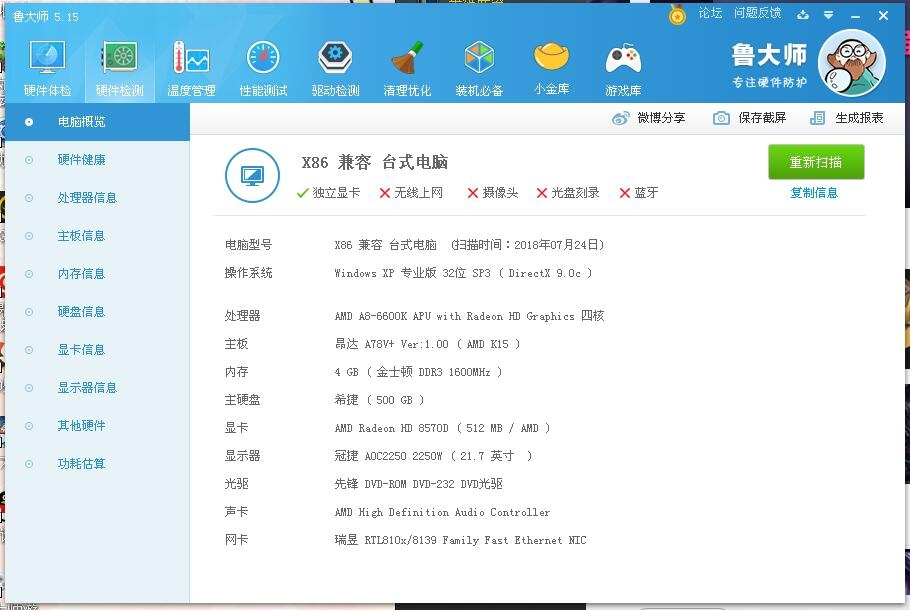Viewport: 910px width, 610px height.
Task: Minimize the 鲁大师 window
Action: (855, 16)
